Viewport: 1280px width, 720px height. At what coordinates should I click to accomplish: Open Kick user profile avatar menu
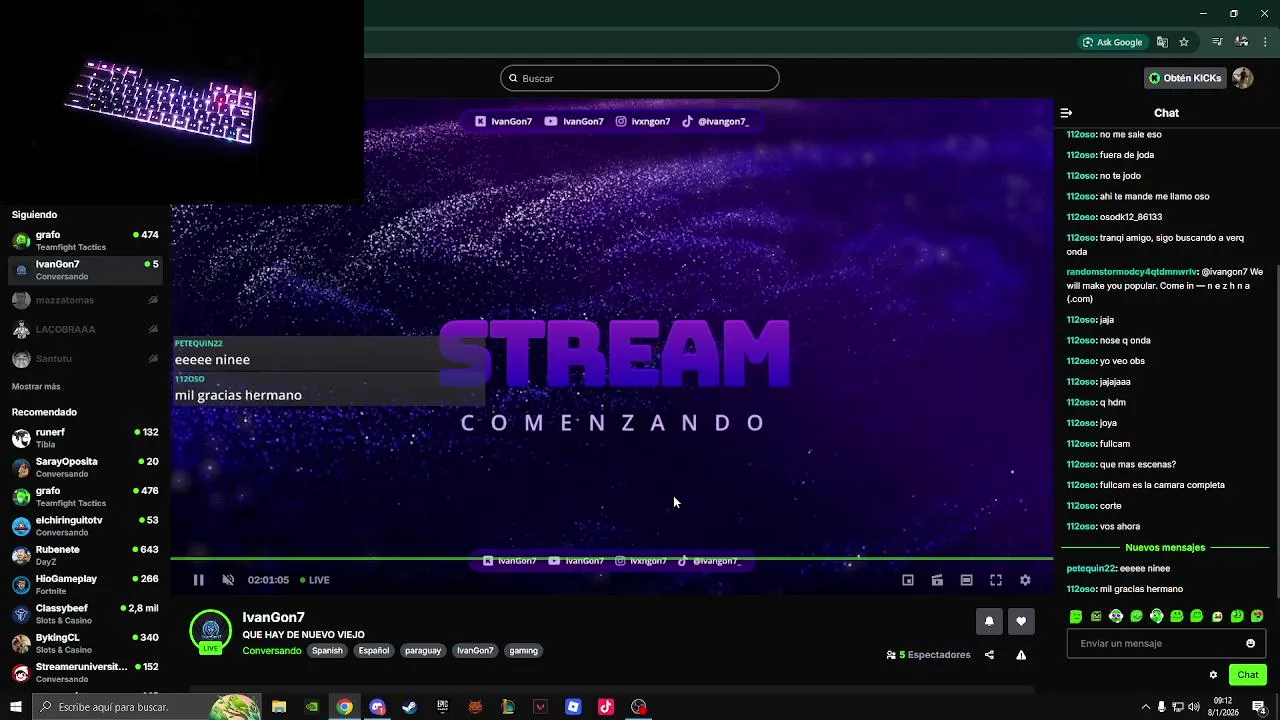[x=1243, y=78]
